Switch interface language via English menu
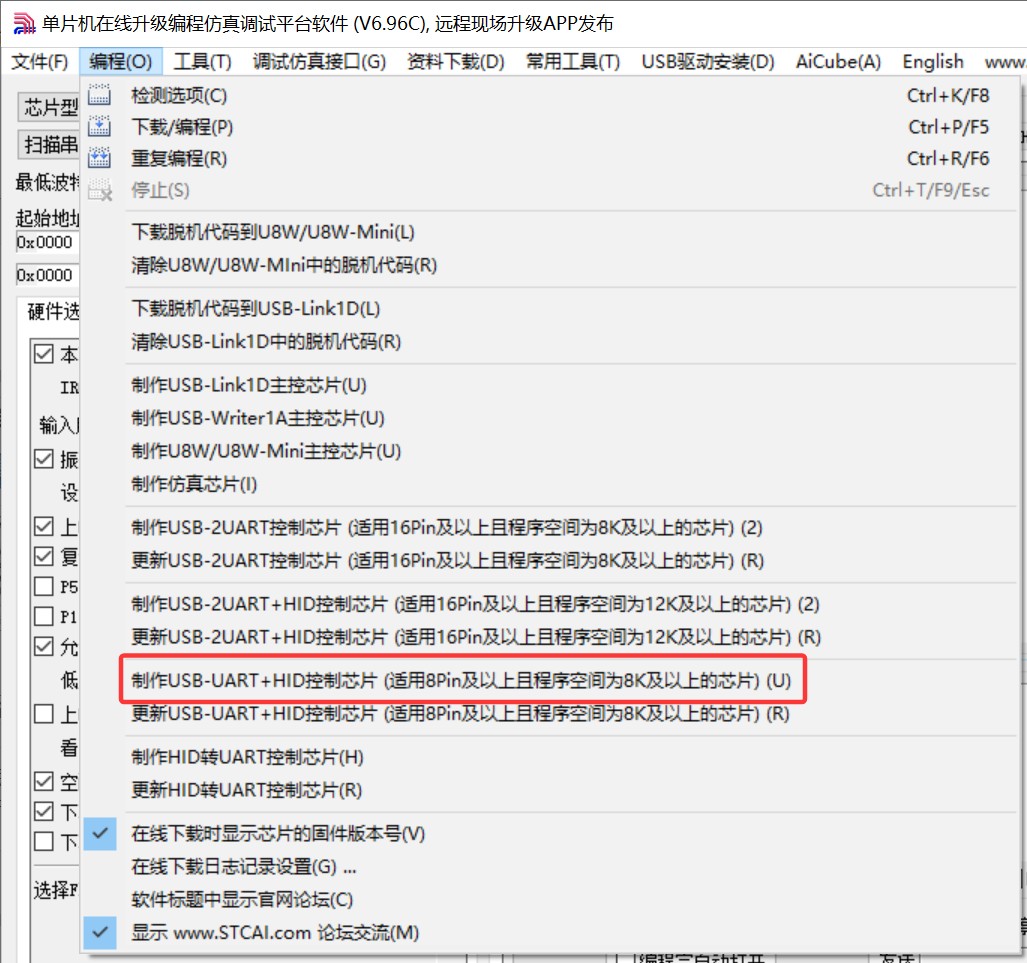The height and width of the screenshot is (963, 1027). tap(932, 61)
